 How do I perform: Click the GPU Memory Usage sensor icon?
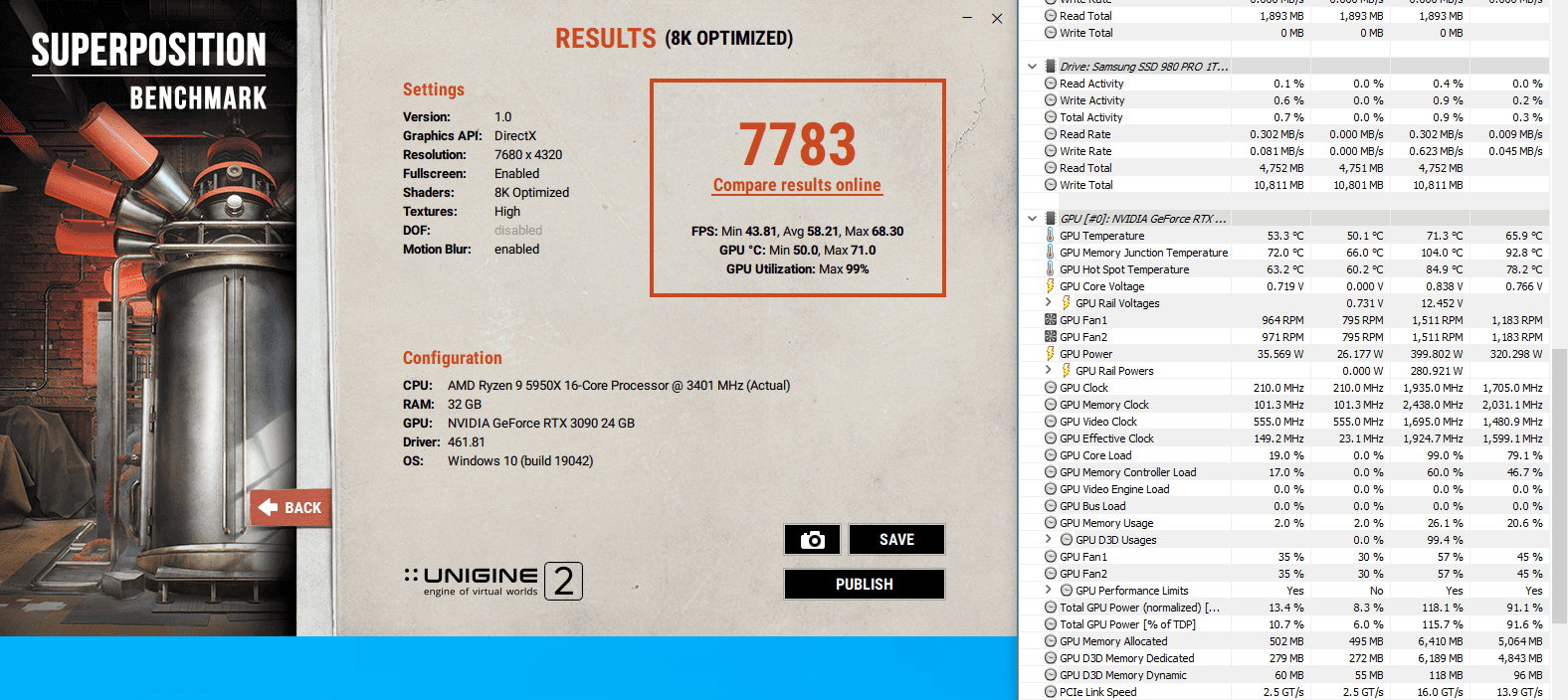point(1051,523)
